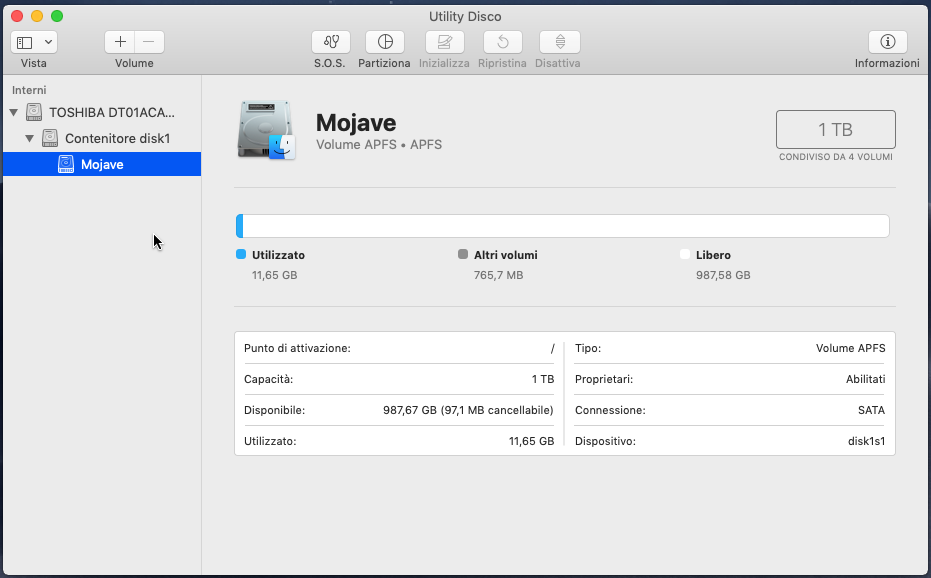The width and height of the screenshot is (931, 578).
Task: Click the blue Utilizzato legend swatch
Action: coord(241,254)
